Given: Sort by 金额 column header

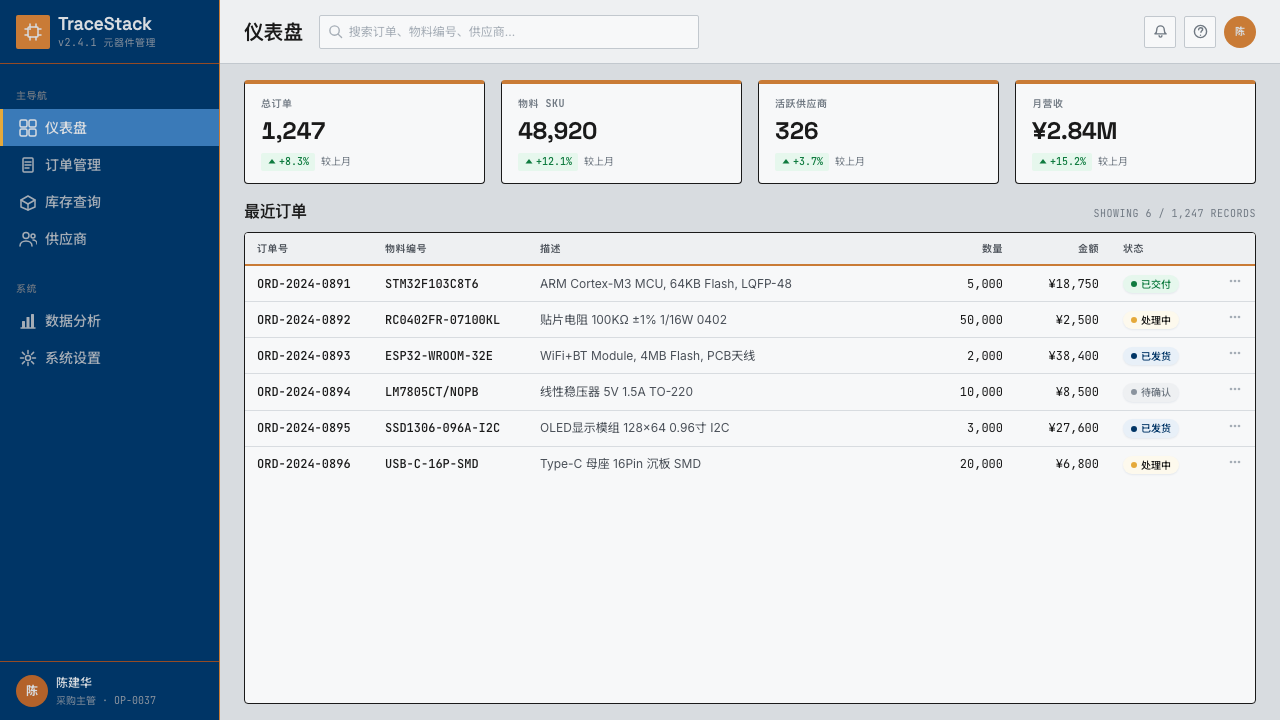Looking at the screenshot, I should pyautogui.click(x=1088, y=249).
